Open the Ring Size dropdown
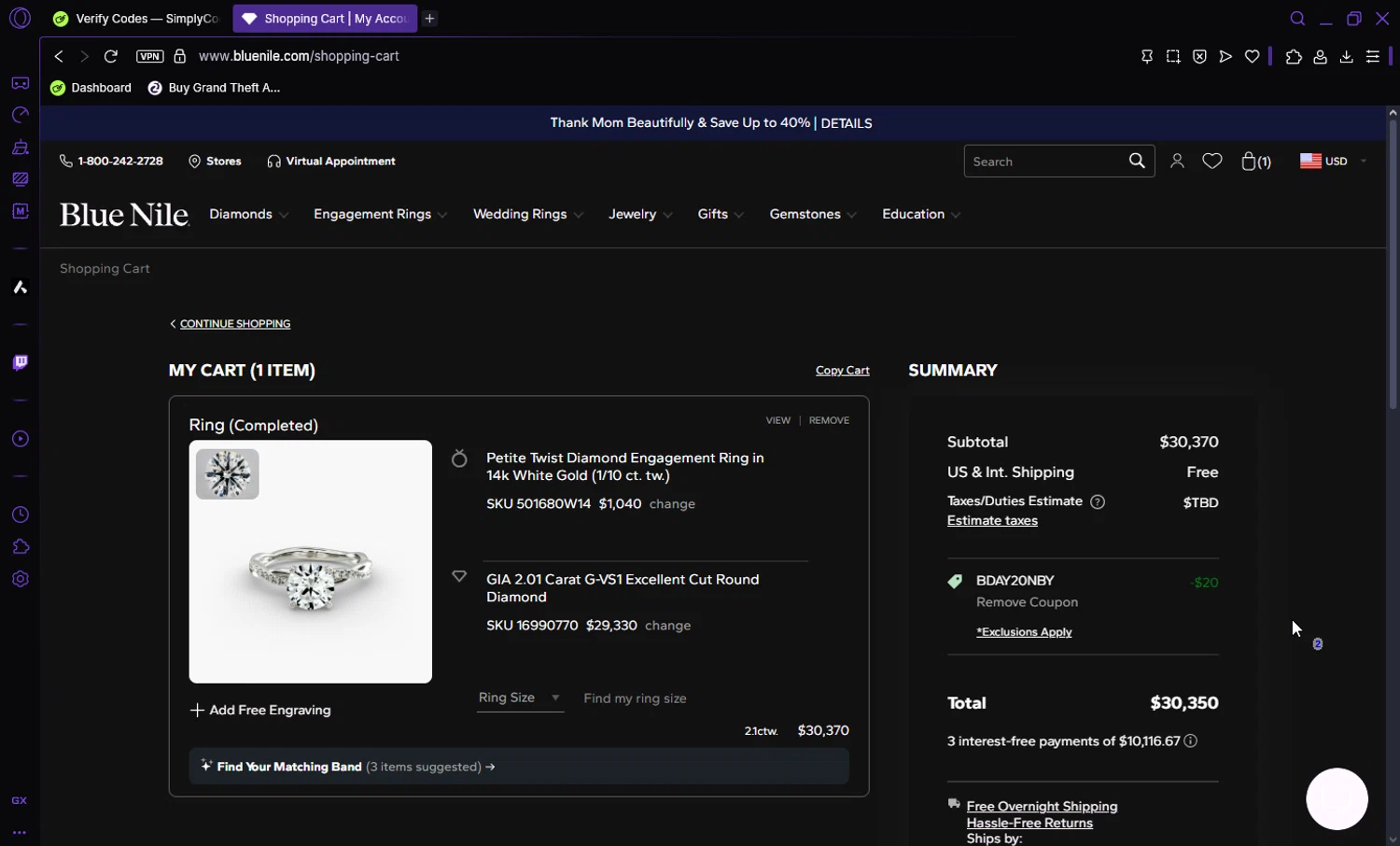This screenshot has height=846, width=1400. click(x=520, y=698)
